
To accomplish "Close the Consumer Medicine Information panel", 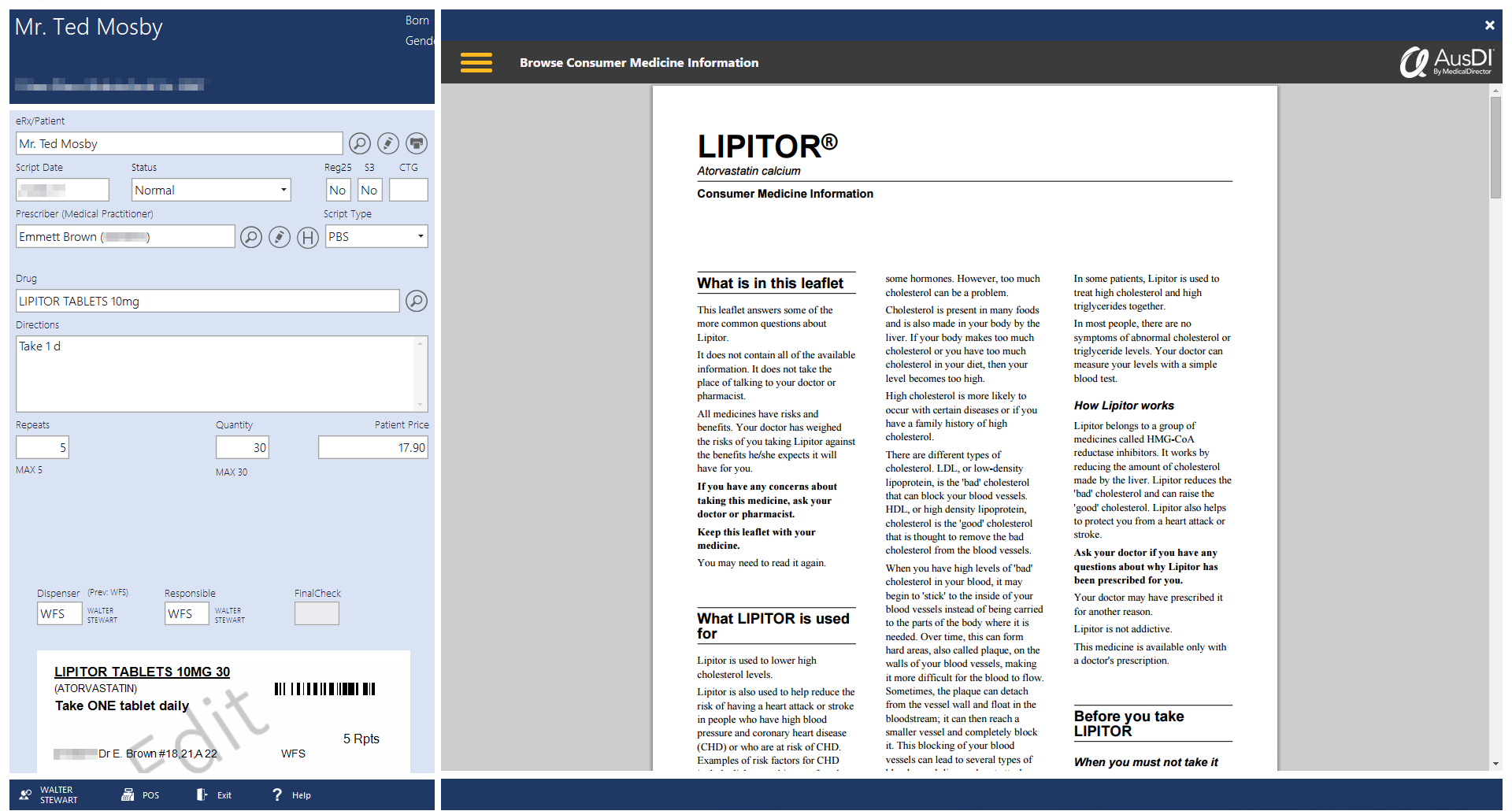I will 1490,25.
